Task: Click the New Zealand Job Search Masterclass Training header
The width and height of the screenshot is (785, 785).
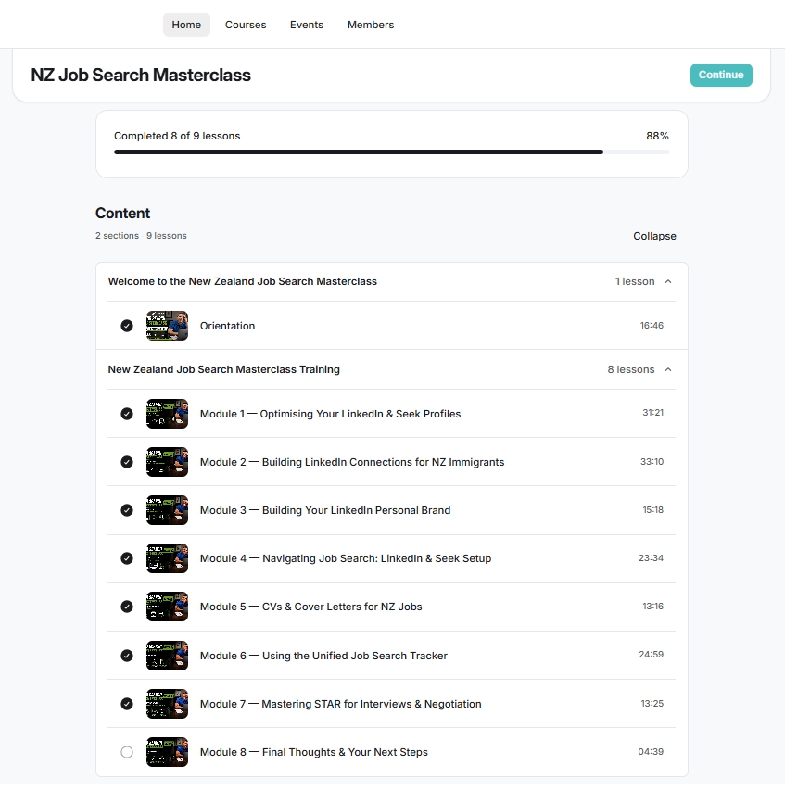Action: click(x=223, y=369)
